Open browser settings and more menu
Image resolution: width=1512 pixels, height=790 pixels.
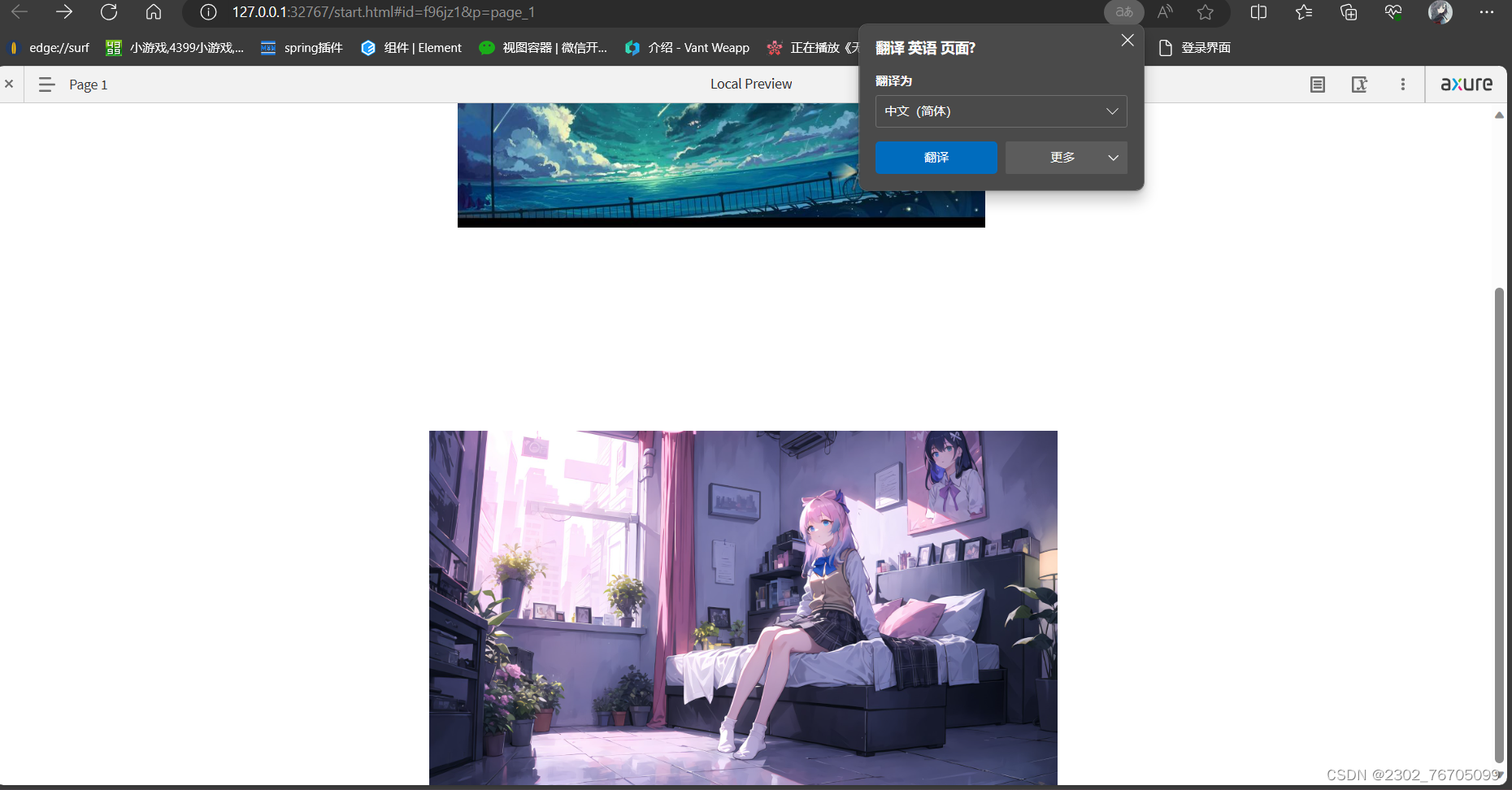click(1487, 12)
